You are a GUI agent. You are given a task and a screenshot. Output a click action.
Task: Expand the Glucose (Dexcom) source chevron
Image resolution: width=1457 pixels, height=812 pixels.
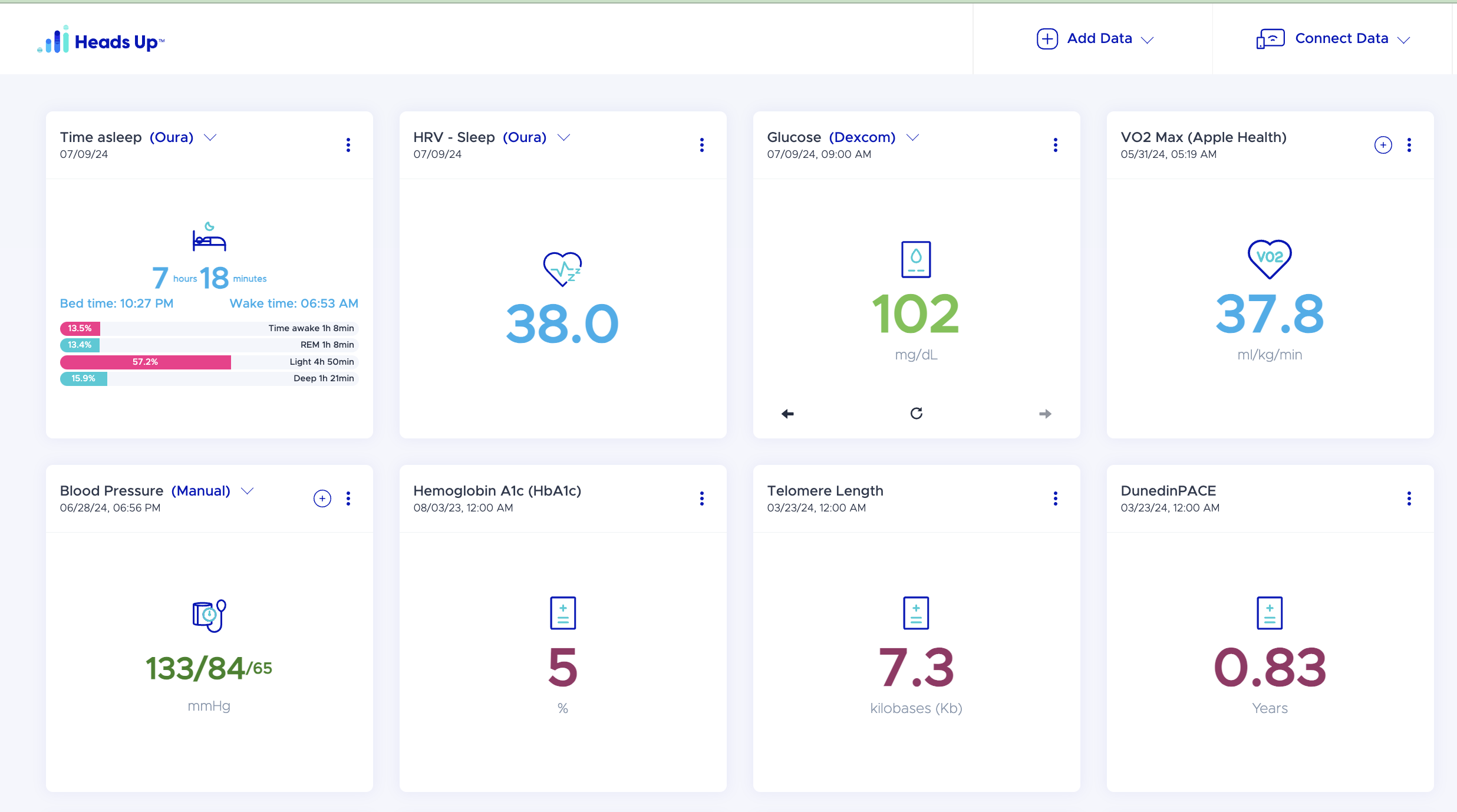(913, 137)
